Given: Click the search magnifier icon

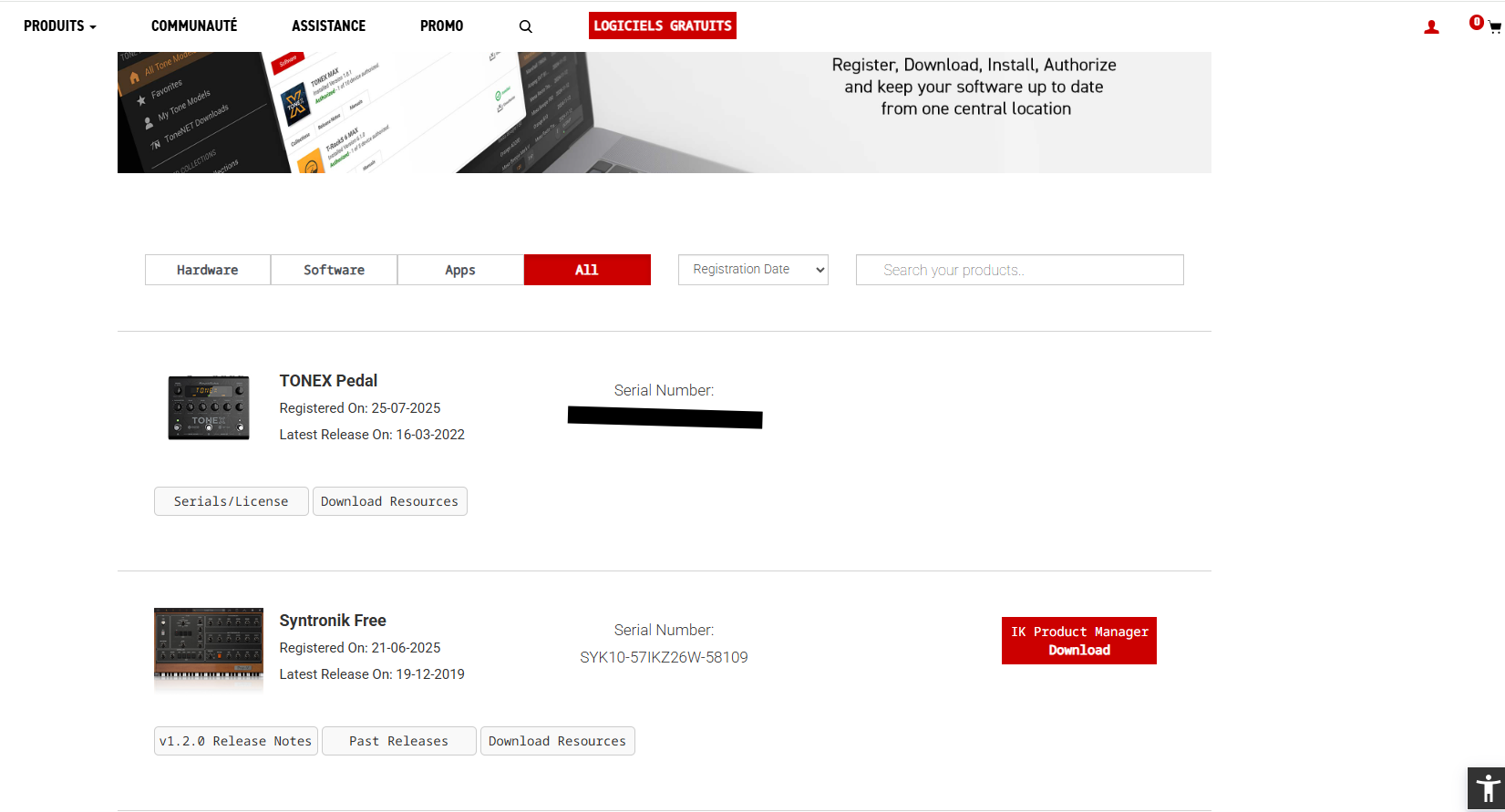Looking at the screenshot, I should [526, 26].
